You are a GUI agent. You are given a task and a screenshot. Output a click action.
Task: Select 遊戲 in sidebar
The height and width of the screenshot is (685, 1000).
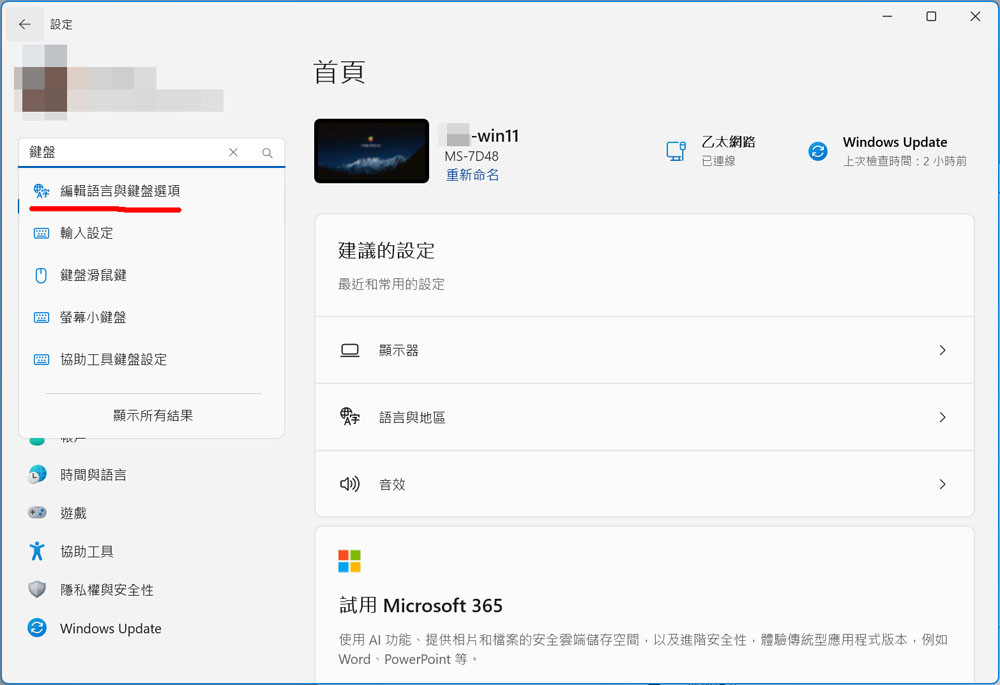[152, 513]
